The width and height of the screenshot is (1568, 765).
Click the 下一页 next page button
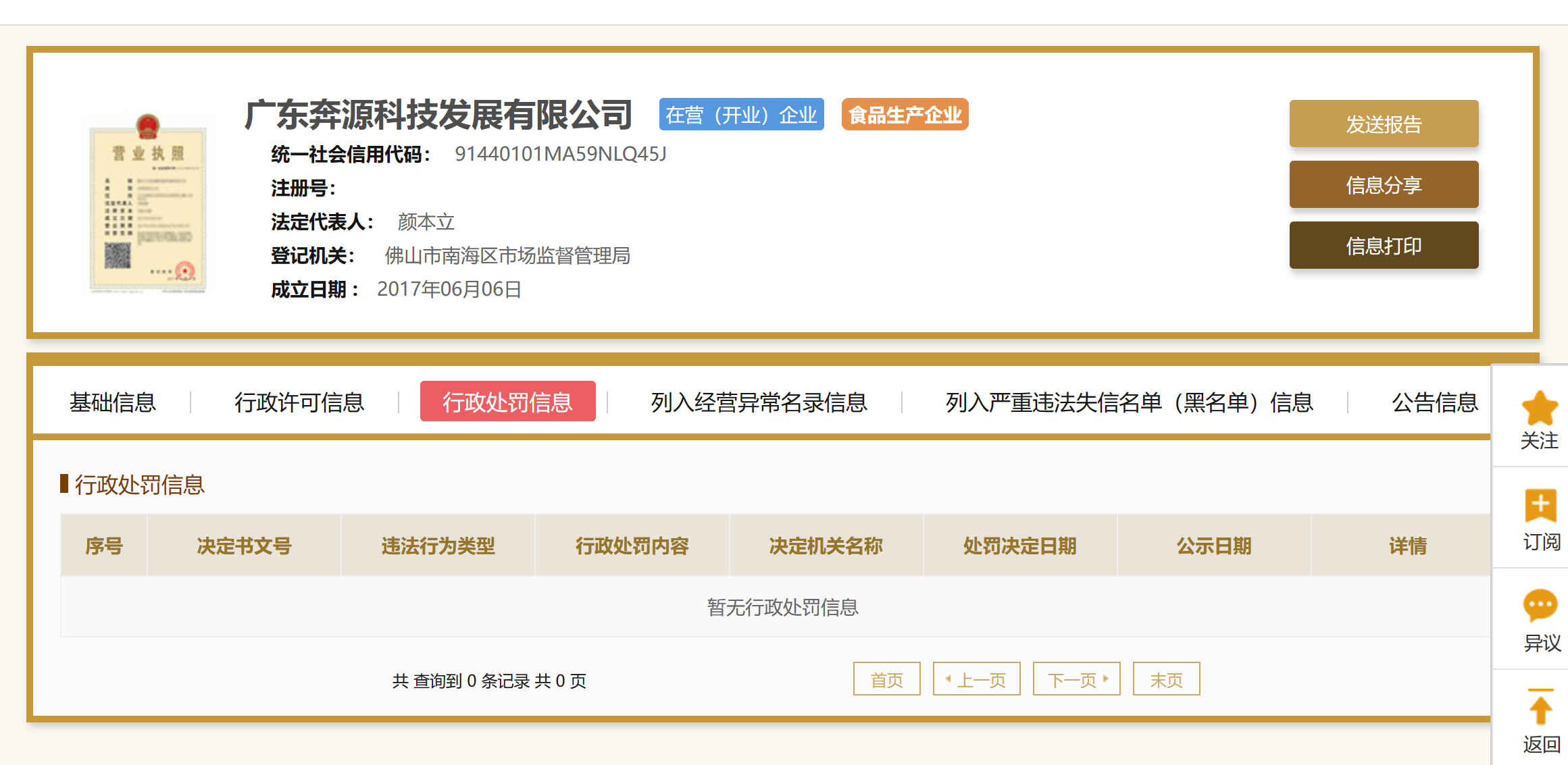[x=1076, y=679]
